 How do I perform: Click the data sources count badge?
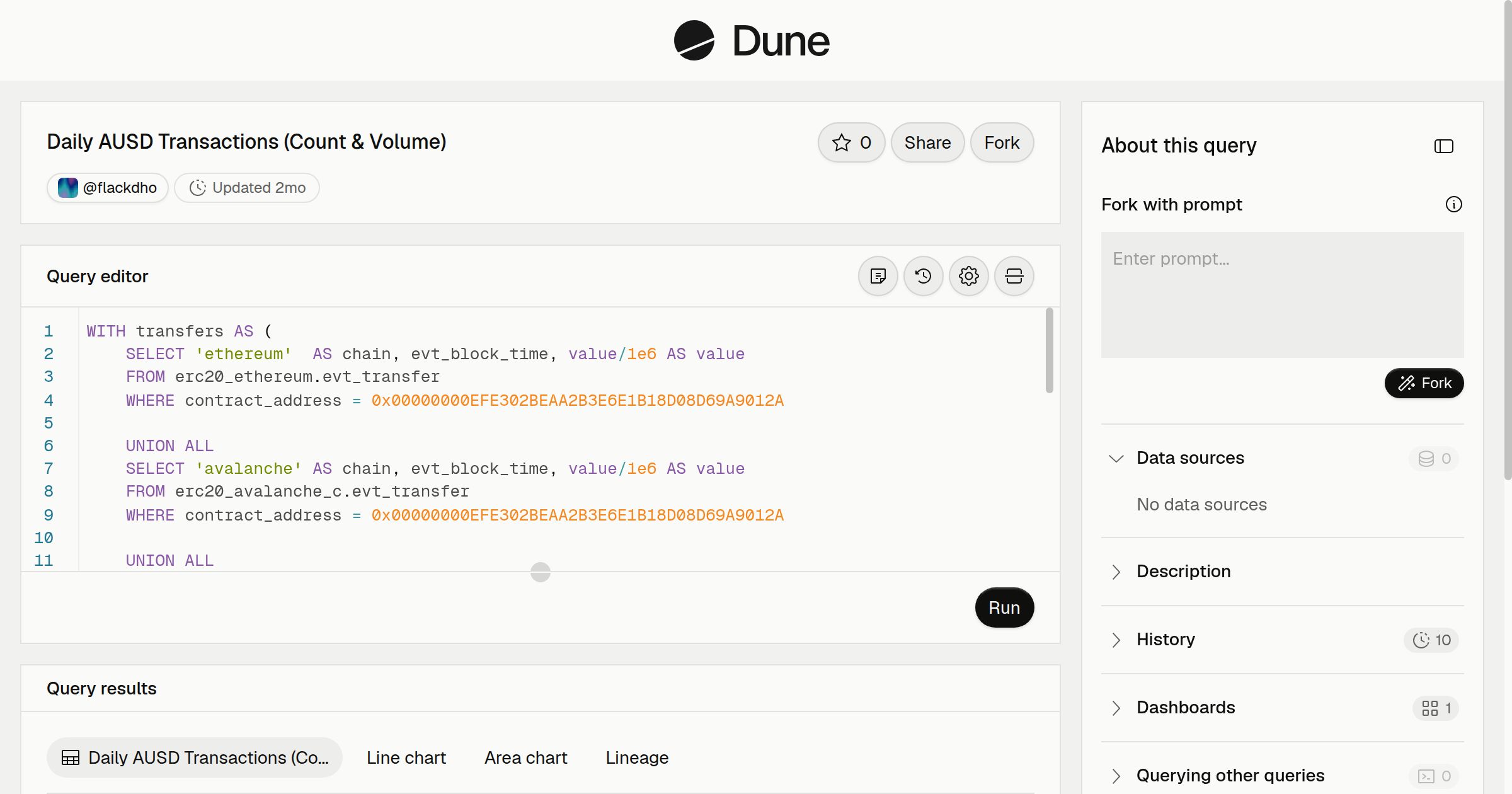click(x=1434, y=459)
